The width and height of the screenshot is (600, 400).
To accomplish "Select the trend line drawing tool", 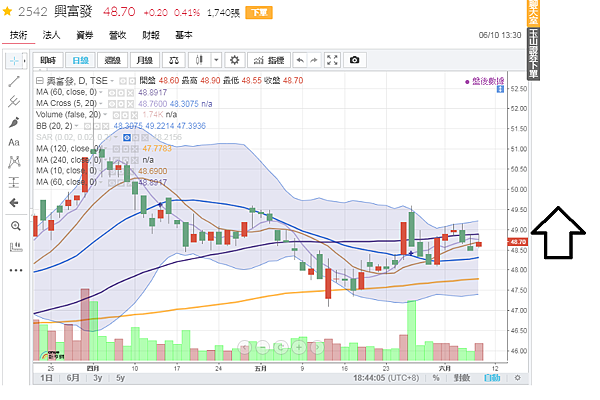I will (x=15, y=80).
